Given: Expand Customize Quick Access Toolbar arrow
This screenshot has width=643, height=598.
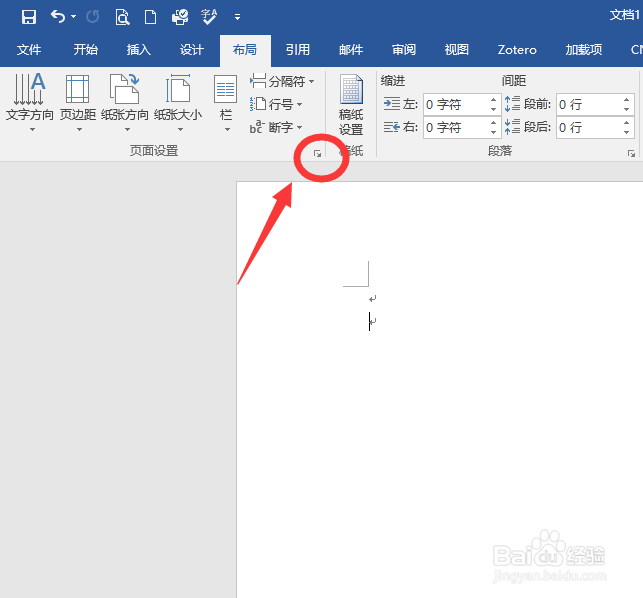Looking at the screenshot, I should (x=237, y=17).
